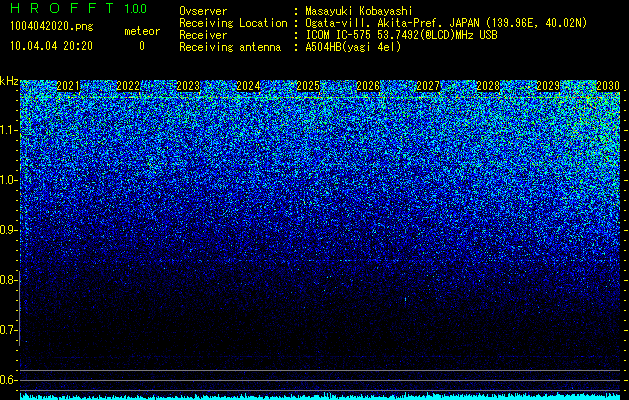Click the 2029 time marker
The image size is (629, 400).
point(548,86)
